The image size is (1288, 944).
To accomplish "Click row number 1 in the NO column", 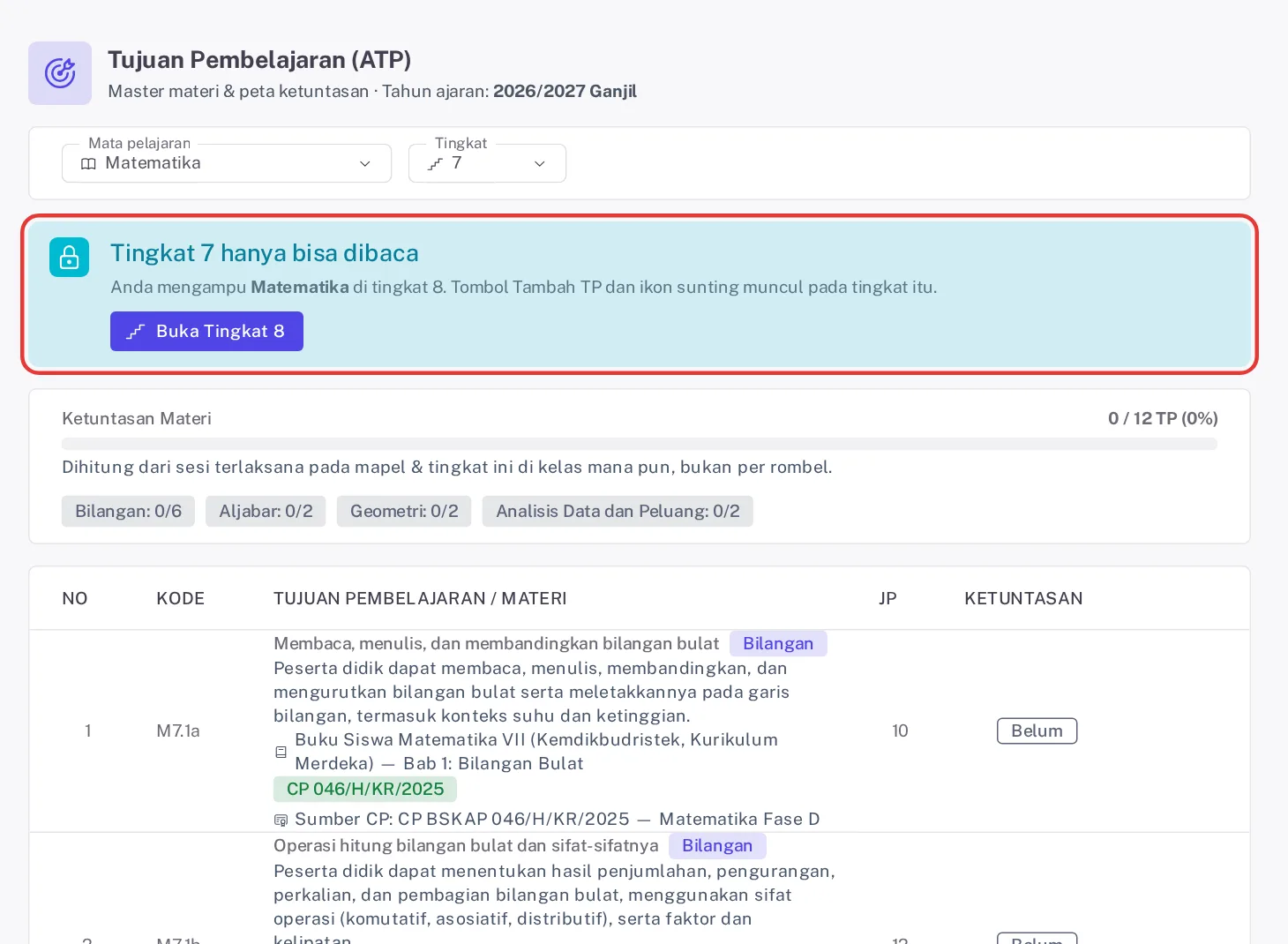I will click(x=88, y=730).
